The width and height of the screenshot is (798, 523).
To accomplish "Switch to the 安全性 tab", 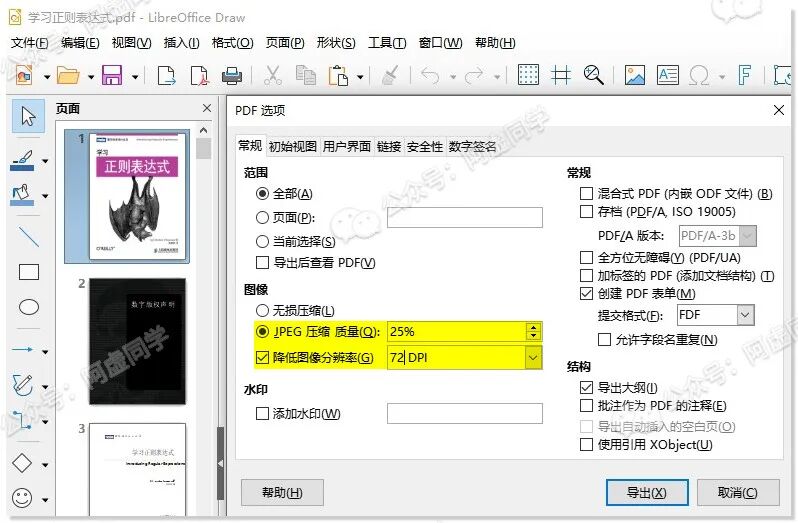I will pos(425,147).
